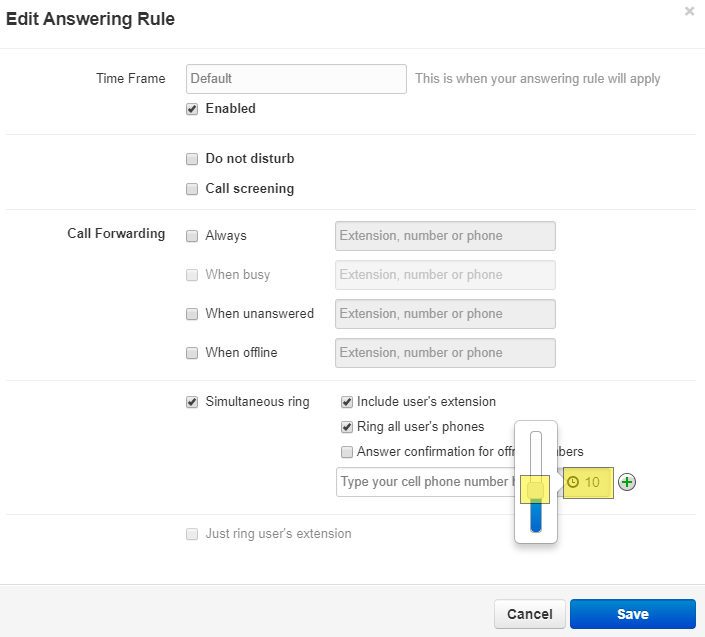
Task: Close the Edit Answering Rule dialog
Action: coord(689,11)
